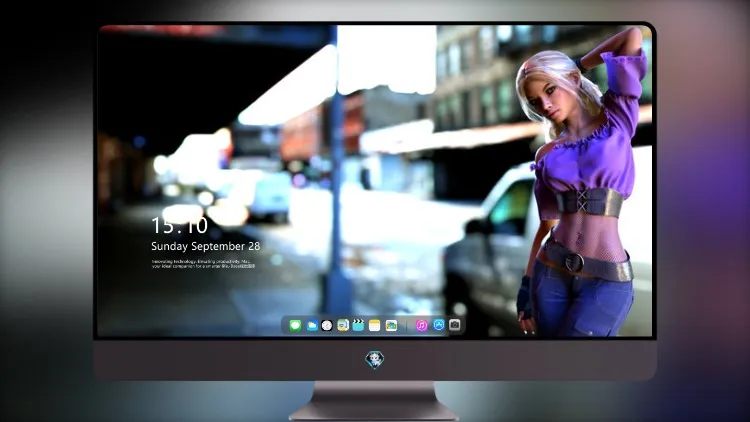Open the yellow Notes app in dock
750x422 pixels.
(375, 326)
